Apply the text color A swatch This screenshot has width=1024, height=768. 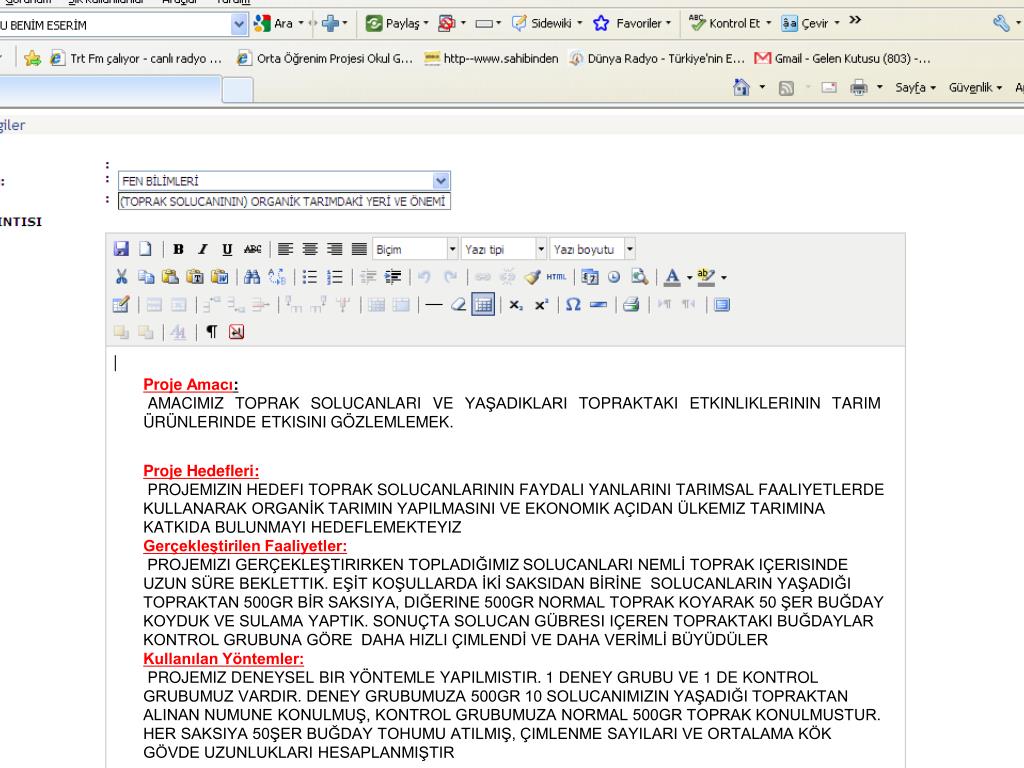pyautogui.click(x=673, y=278)
